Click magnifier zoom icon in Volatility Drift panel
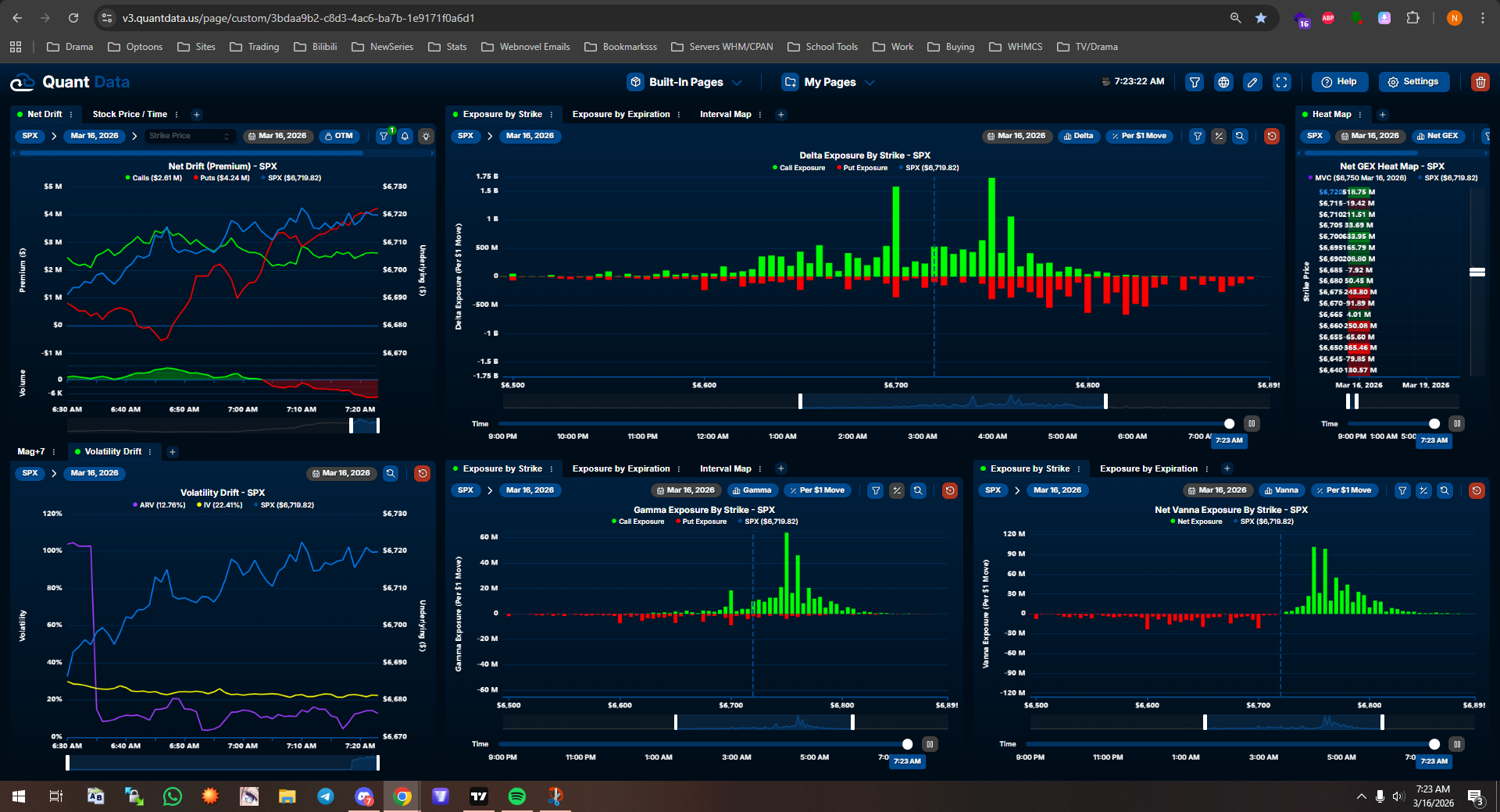The width and height of the screenshot is (1500, 812). coord(391,473)
